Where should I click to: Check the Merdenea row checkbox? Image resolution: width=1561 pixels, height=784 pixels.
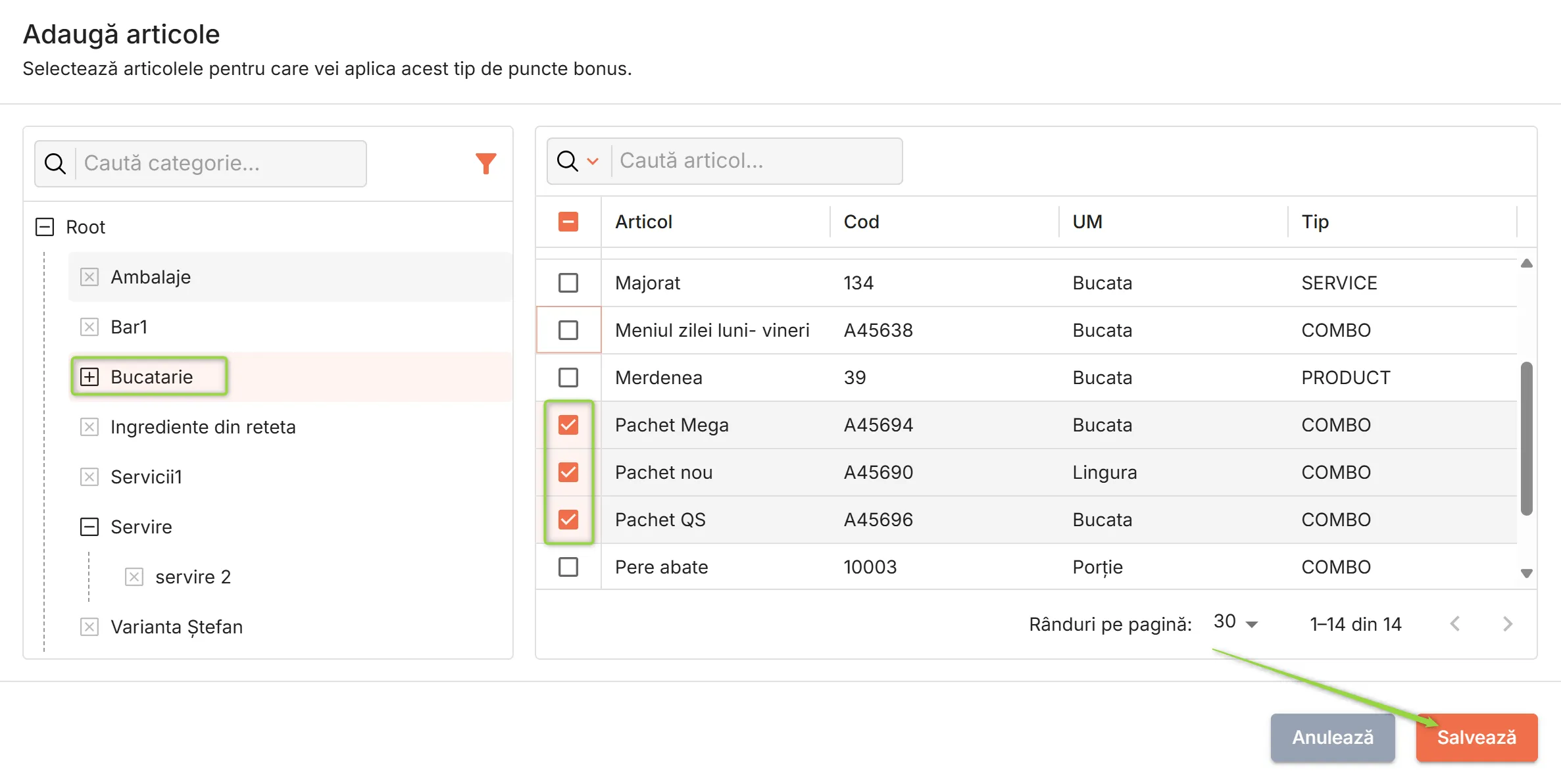[x=568, y=378]
